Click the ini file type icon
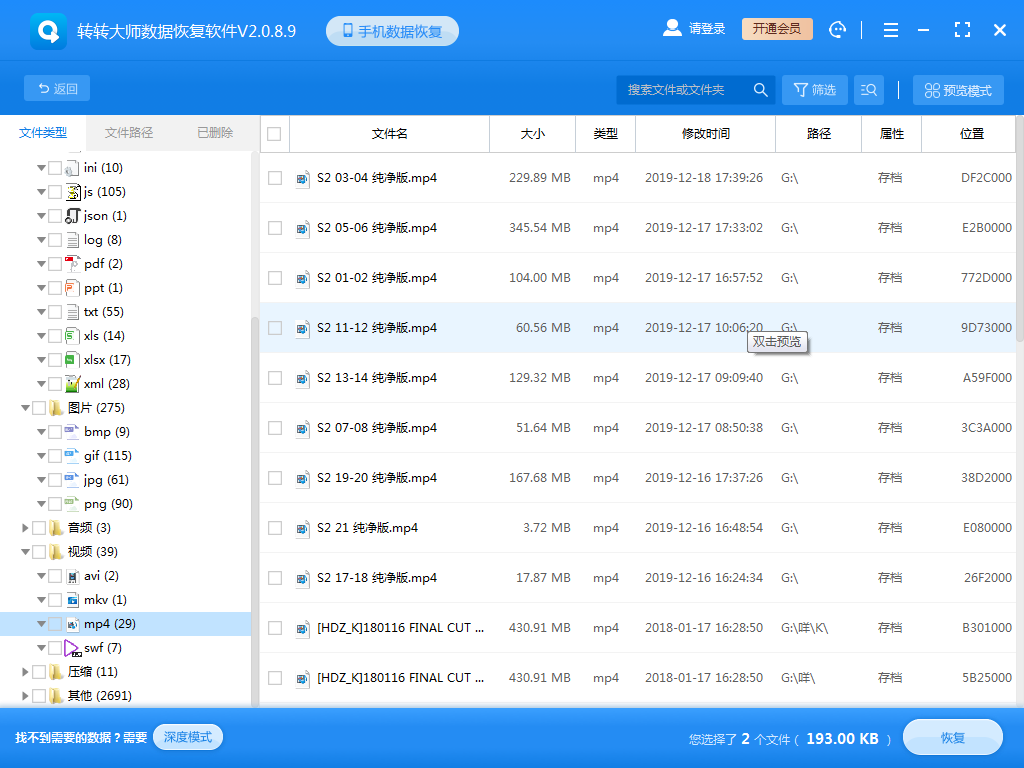This screenshot has width=1024, height=768. point(72,168)
